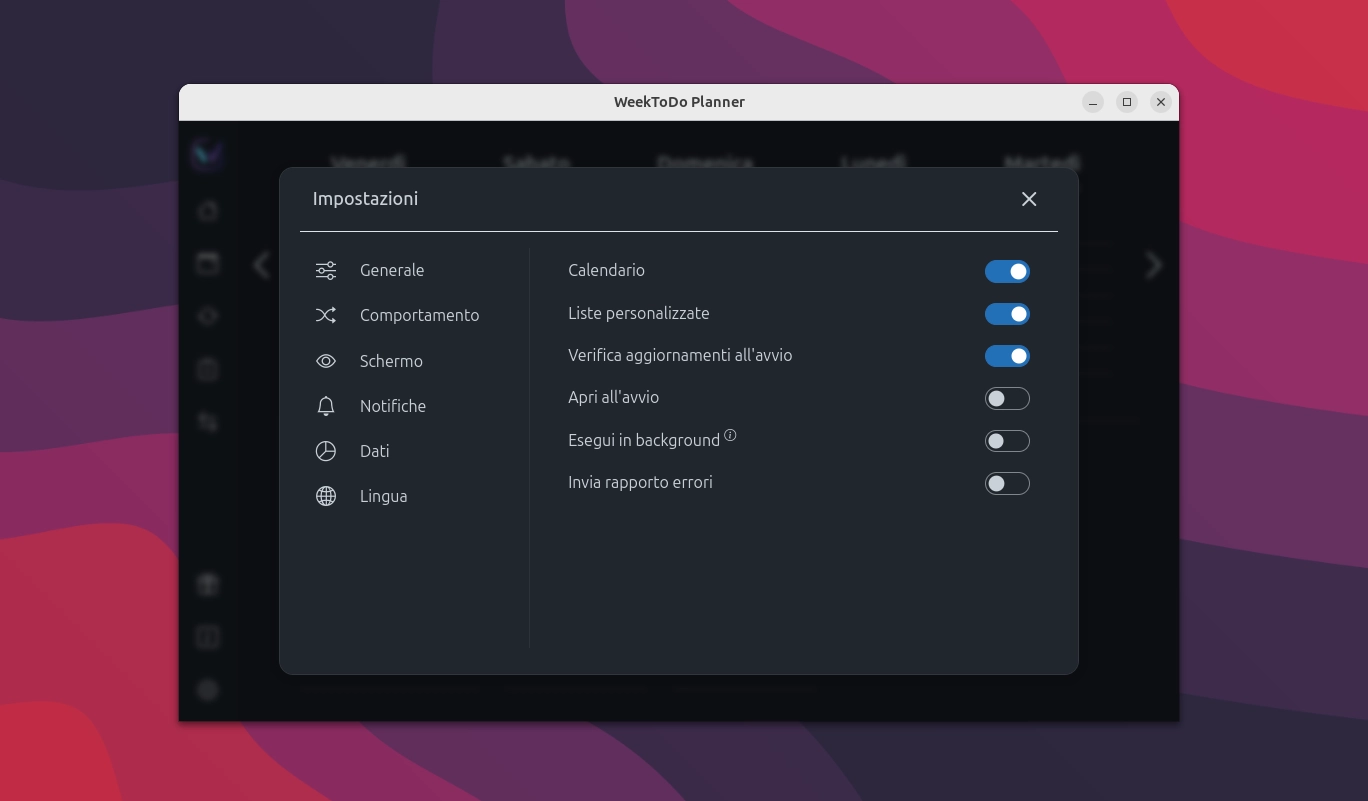Viewport: 1368px width, 801px height.
Task: Close the Impostazioni dialog with X
Action: [x=1029, y=199]
